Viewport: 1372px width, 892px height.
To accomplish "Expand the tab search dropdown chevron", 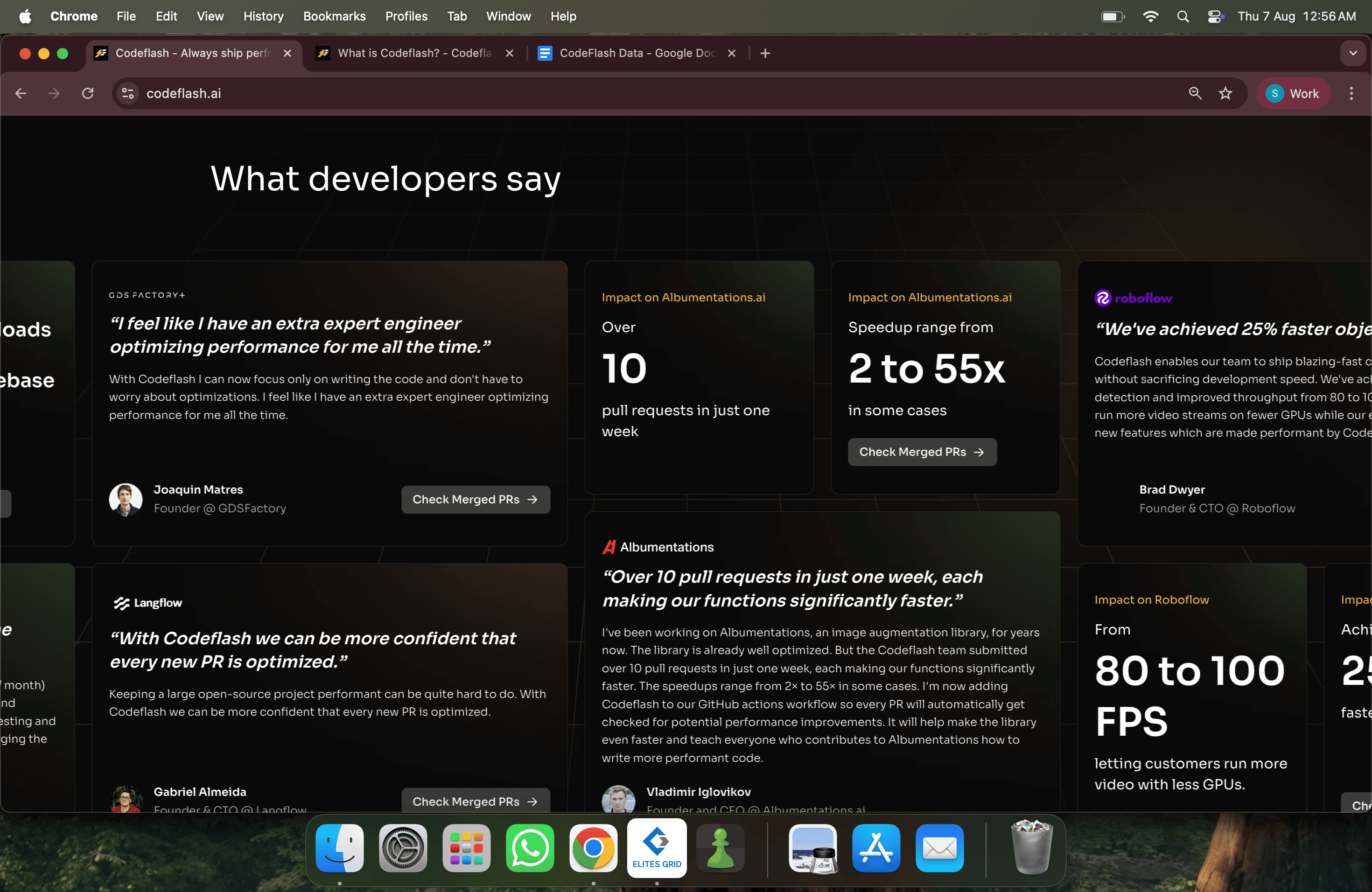I will pos(1352,53).
